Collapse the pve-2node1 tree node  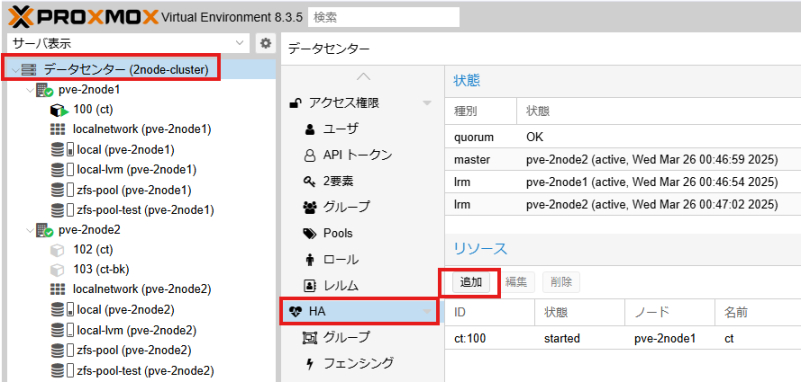(x=30, y=90)
